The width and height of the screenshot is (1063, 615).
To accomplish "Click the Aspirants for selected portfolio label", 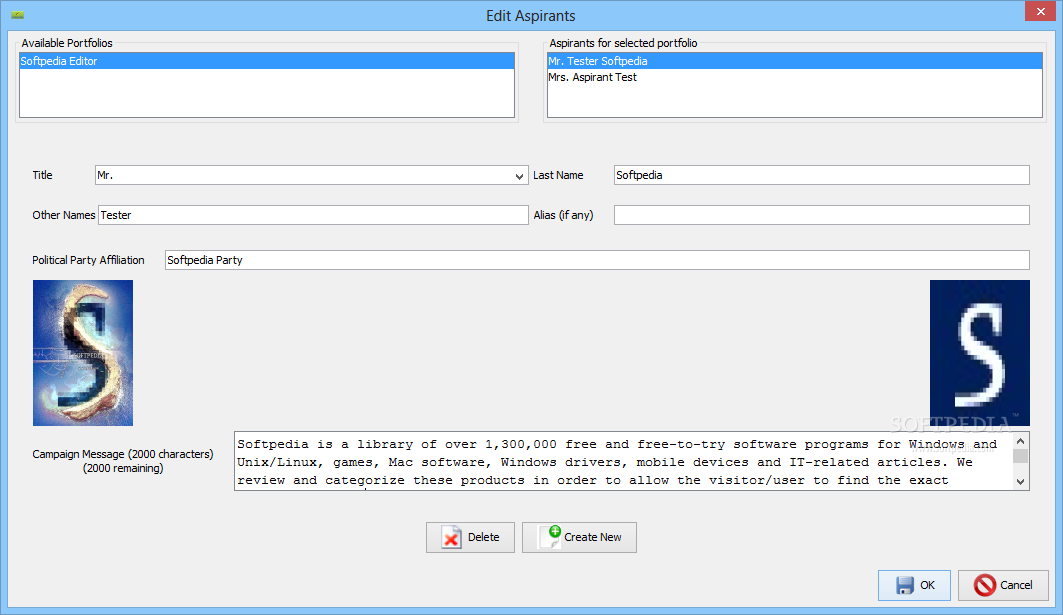I will 623,43.
